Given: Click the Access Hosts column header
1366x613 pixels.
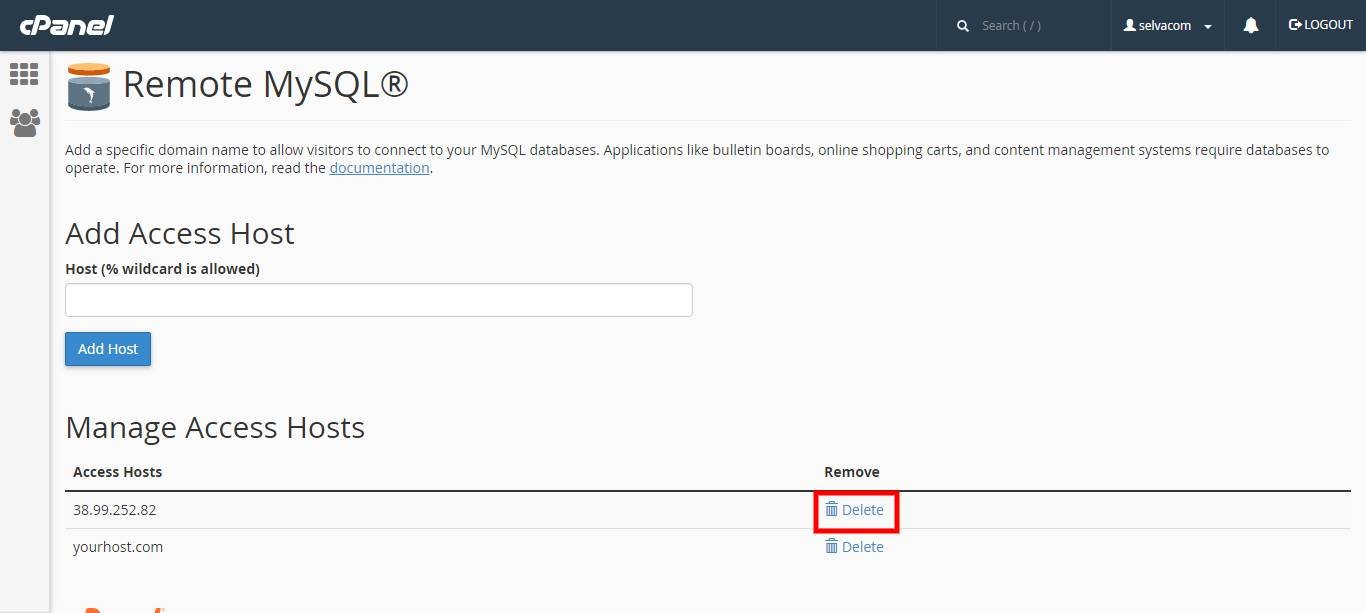Looking at the screenshot, I should (x=117, y=472).
